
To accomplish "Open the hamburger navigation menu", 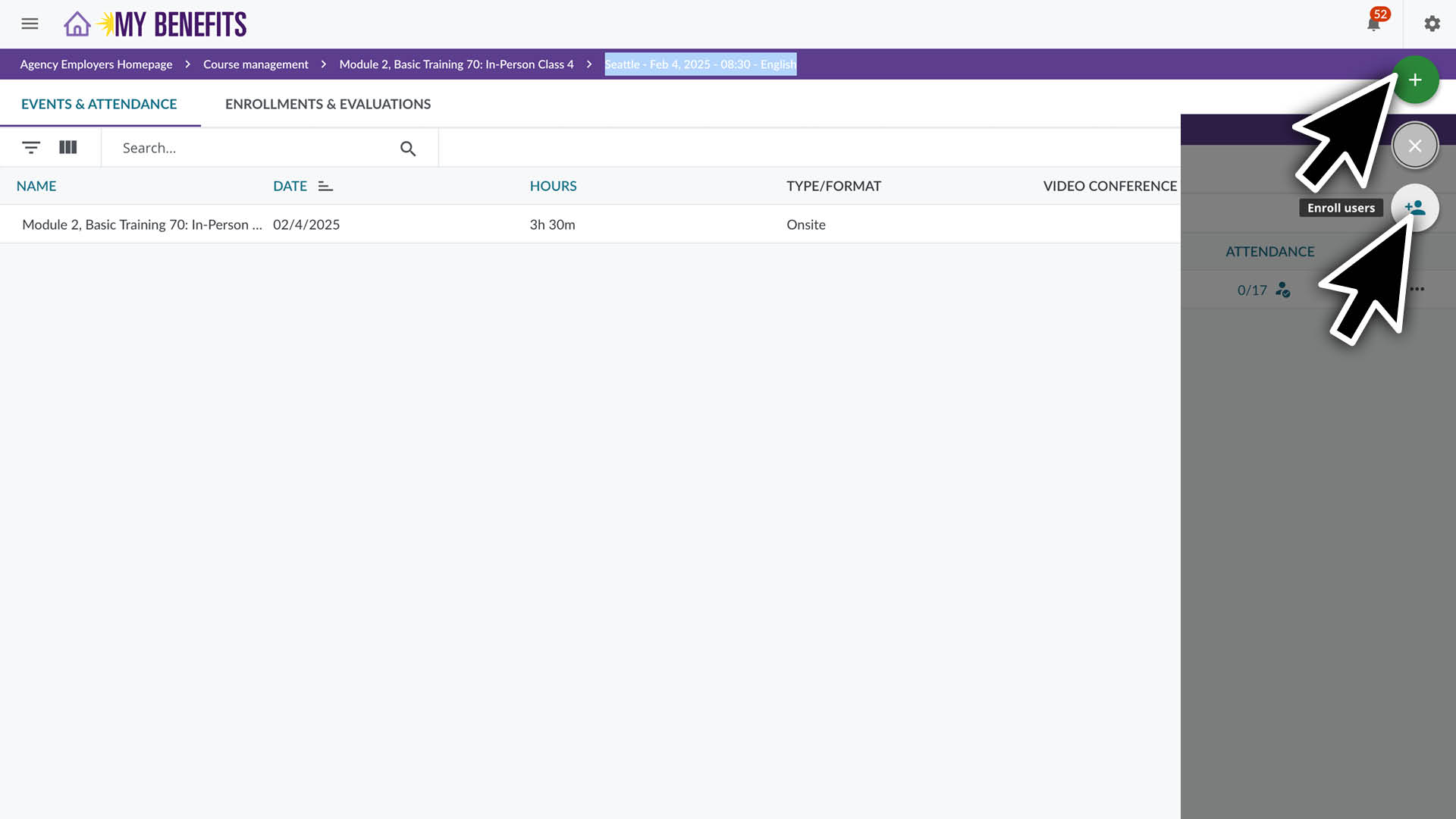I will 30,24.
